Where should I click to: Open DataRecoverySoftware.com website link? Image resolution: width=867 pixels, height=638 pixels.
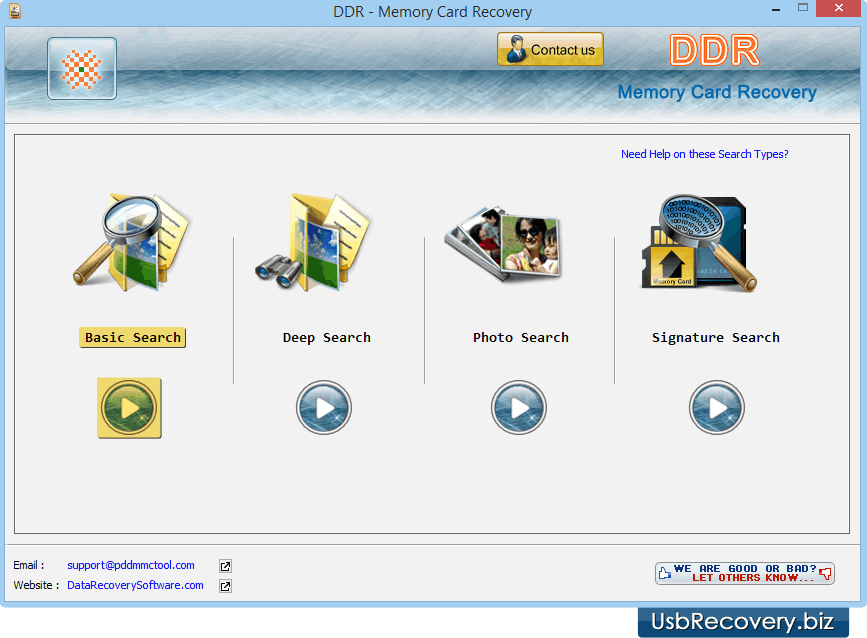click(x=135, y=585)
